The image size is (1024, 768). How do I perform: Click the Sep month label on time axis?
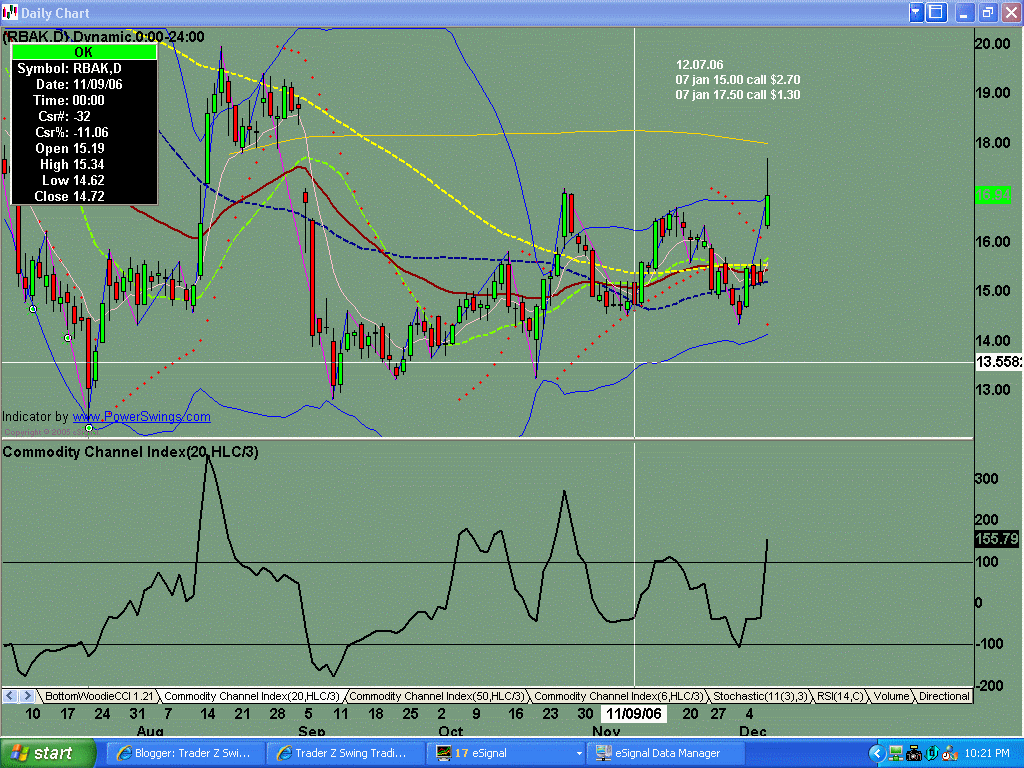tap(312, 731)
